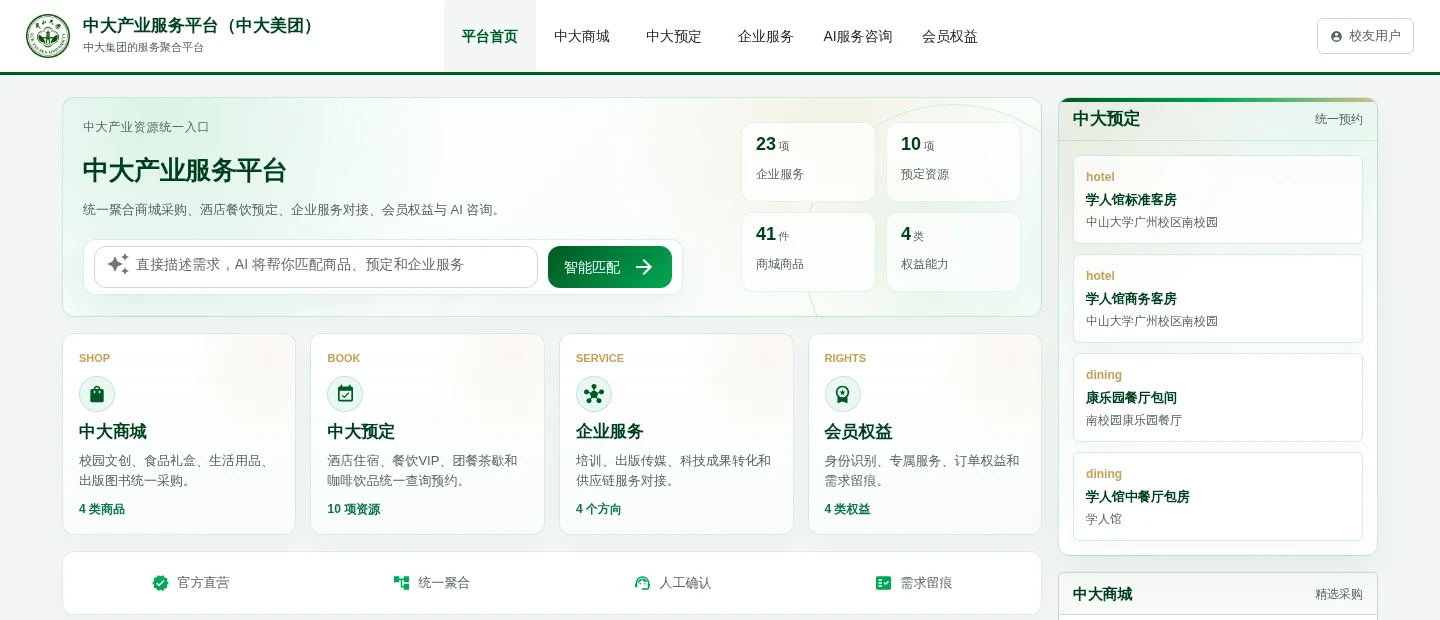The height and width of the screenshot is (620, 1440).
Task: Open the 中大预定 navigation tab
Action: (x=674, y=36)
